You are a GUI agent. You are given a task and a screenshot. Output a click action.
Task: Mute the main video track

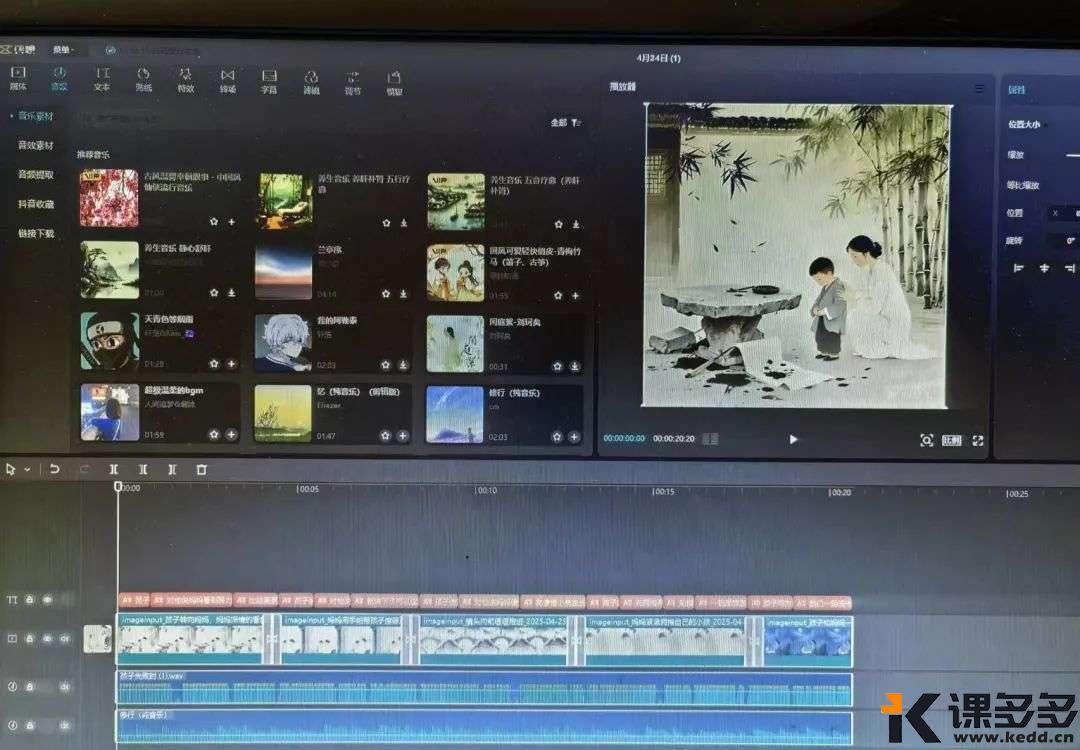tap(64, 638)
